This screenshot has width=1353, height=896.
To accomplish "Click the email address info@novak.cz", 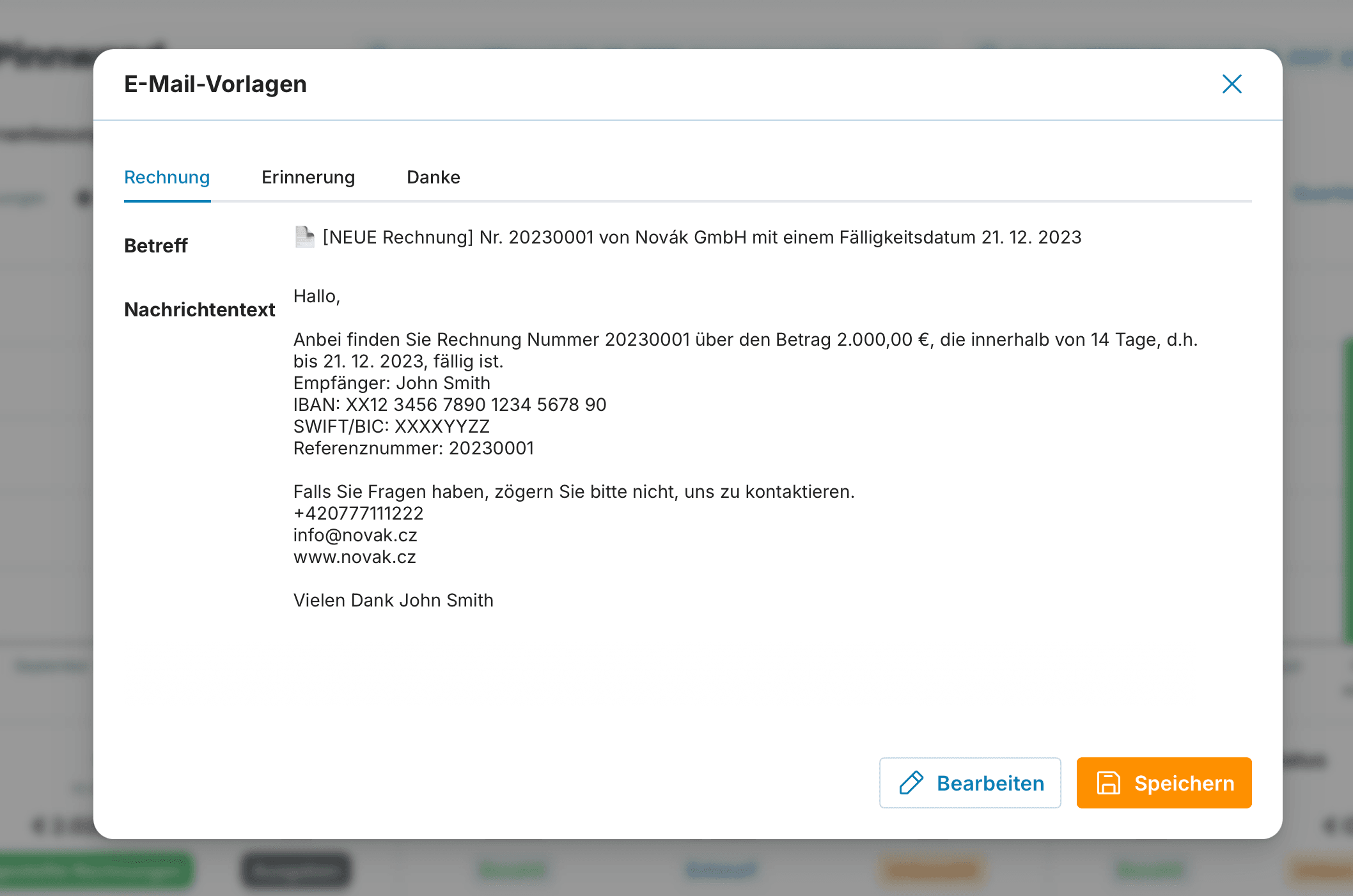I will pos(356,535).
